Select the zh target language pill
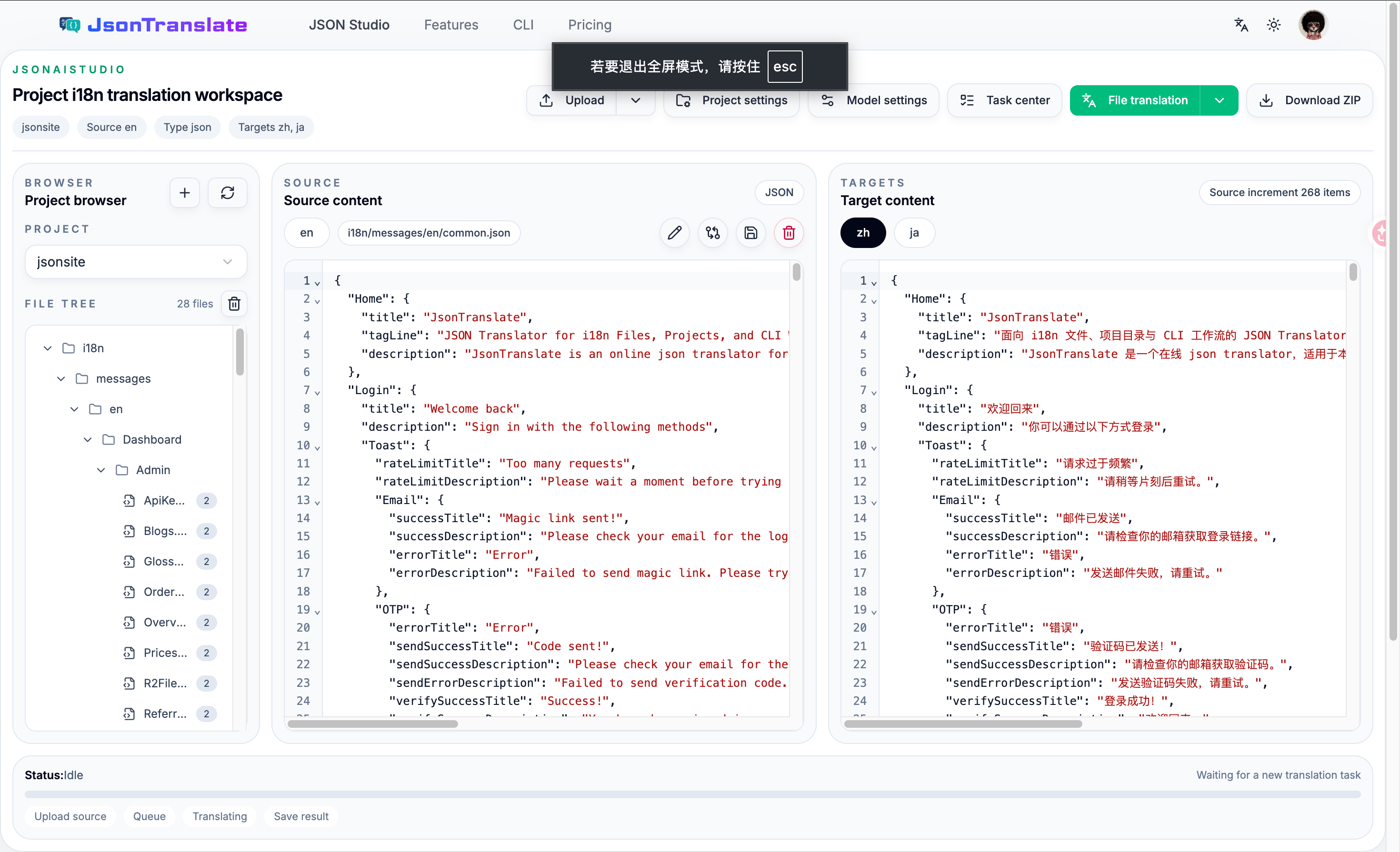The image size is (1400, 852). click(862, 233)
